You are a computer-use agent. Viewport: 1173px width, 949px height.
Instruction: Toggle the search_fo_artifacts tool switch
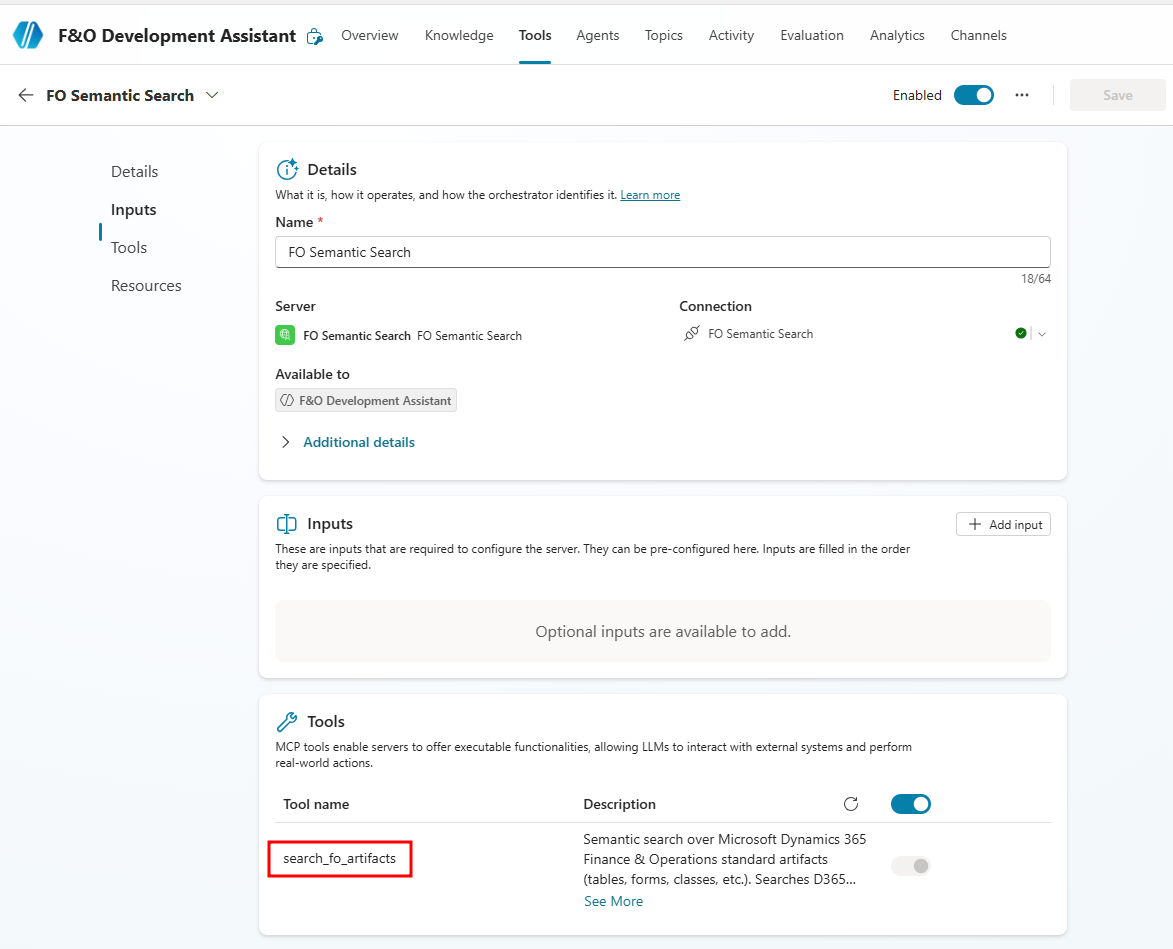(910, 866)
